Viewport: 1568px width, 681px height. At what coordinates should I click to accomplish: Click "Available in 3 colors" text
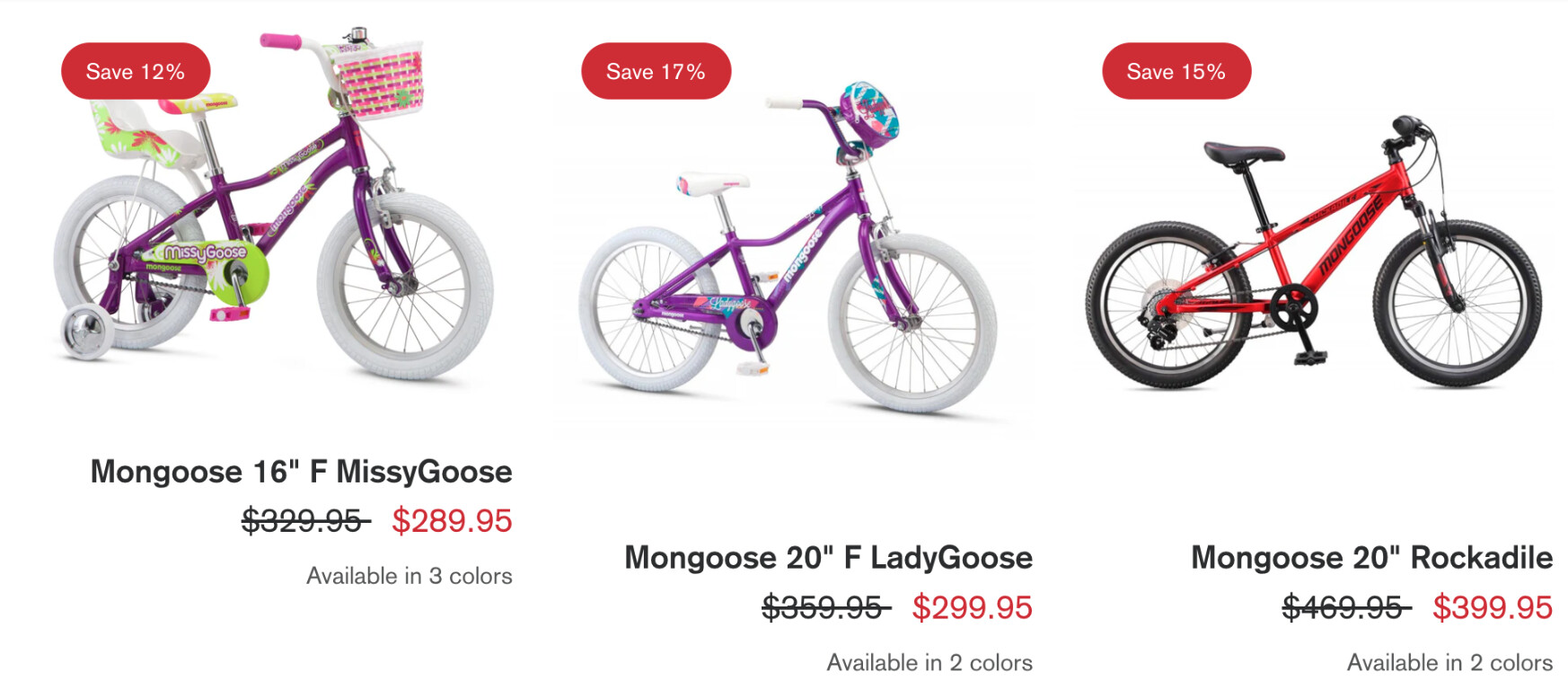[x=409, y=576]
